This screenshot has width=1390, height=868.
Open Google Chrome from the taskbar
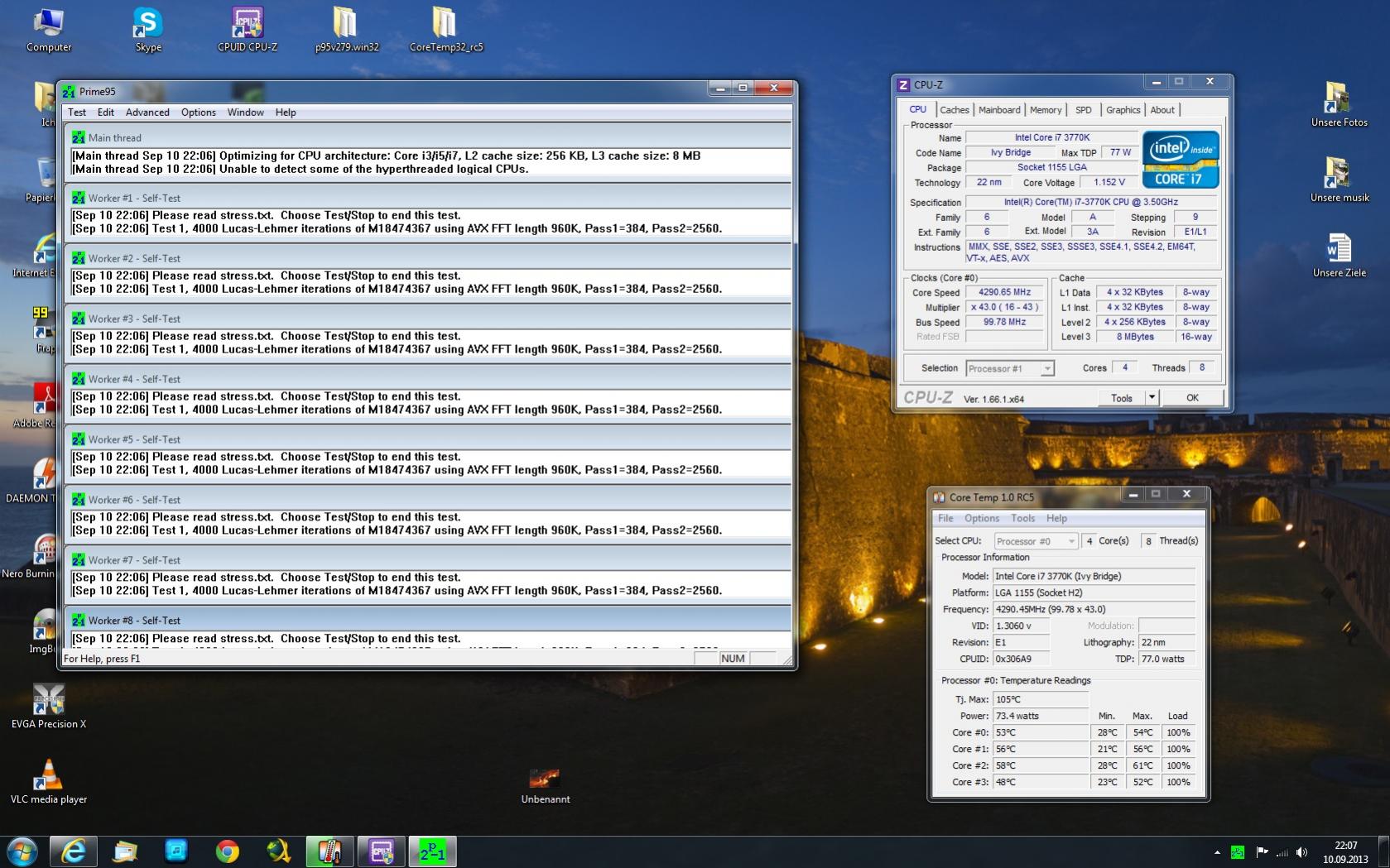pos(227,851)
